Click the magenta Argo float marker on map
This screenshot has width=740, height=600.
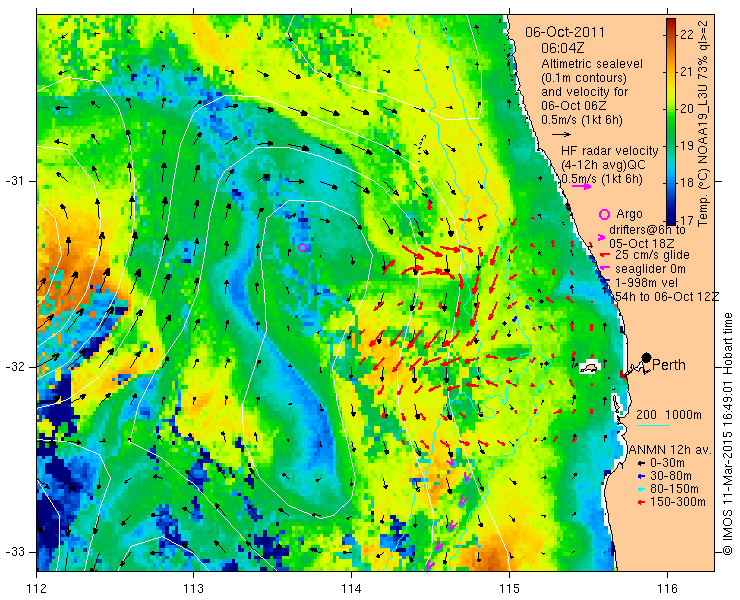[x=303, y=247]
